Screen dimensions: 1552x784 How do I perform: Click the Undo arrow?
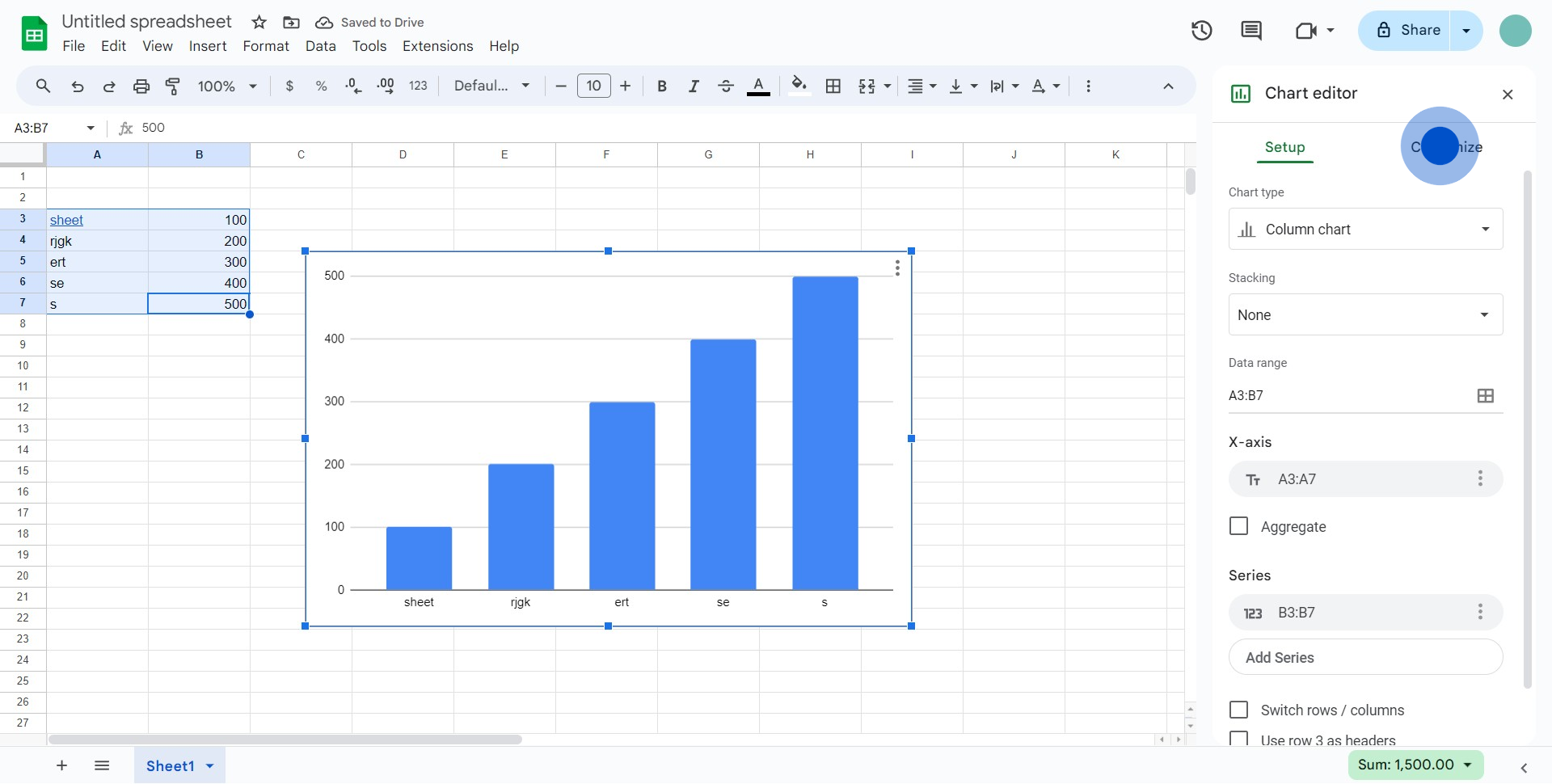(x=78, y=86)
